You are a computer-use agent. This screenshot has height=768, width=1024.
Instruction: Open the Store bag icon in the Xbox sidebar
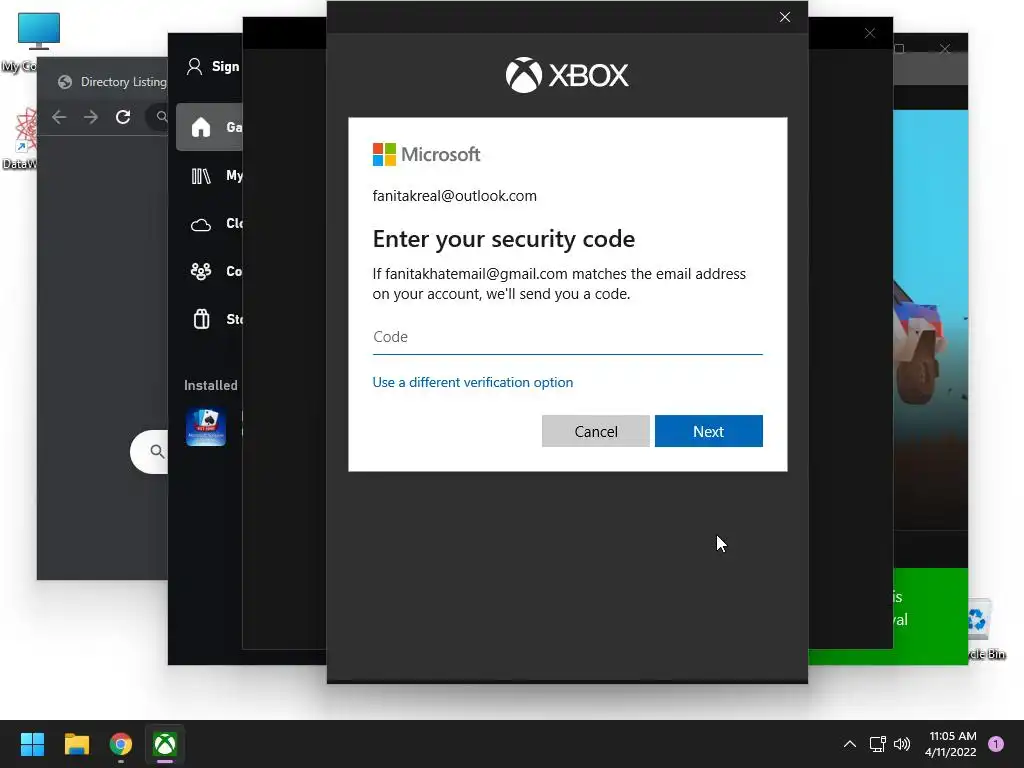pyautogui.click(x=201, y=319)
